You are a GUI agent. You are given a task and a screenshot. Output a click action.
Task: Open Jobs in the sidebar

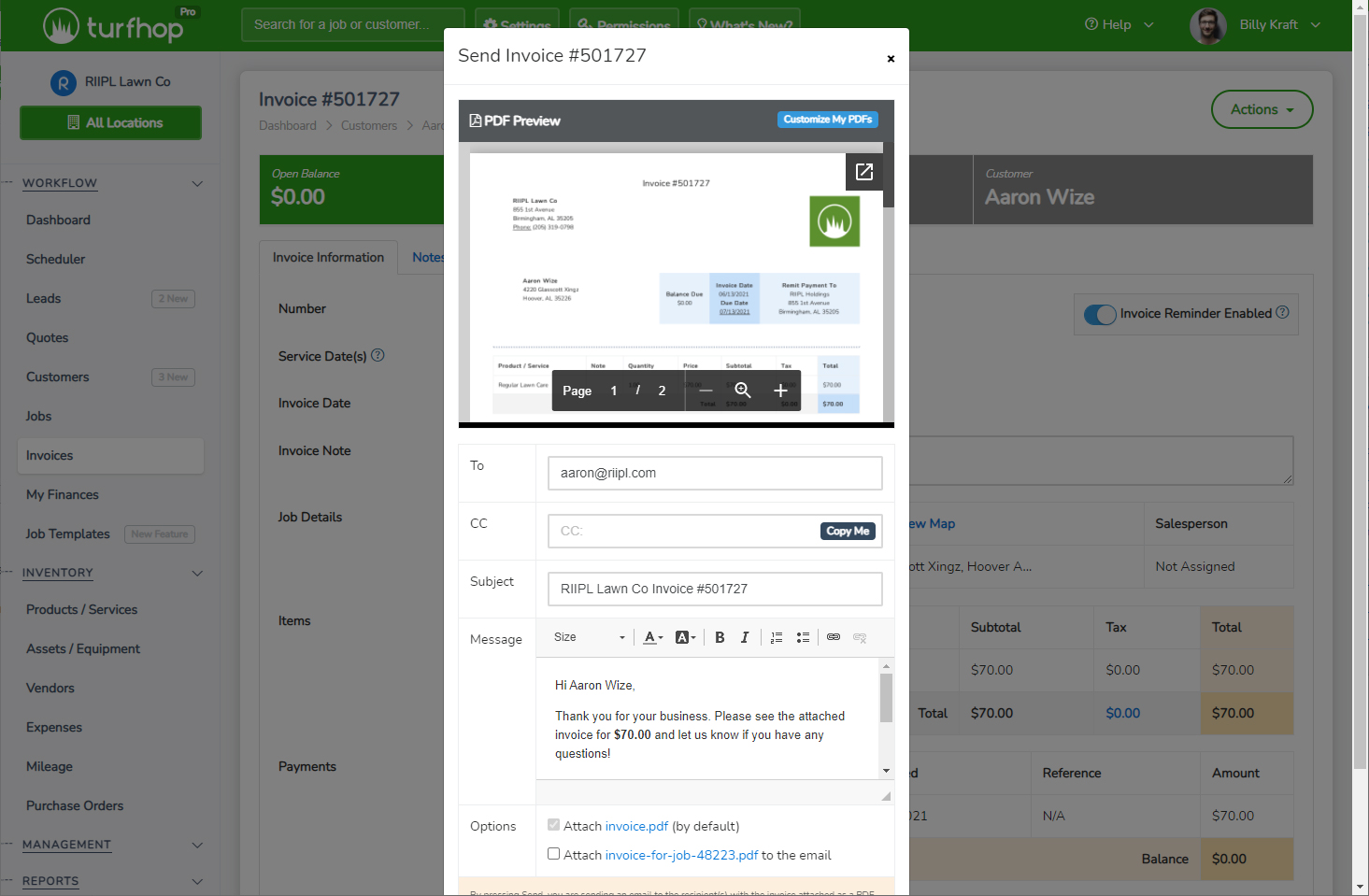(x=38, y=416)
